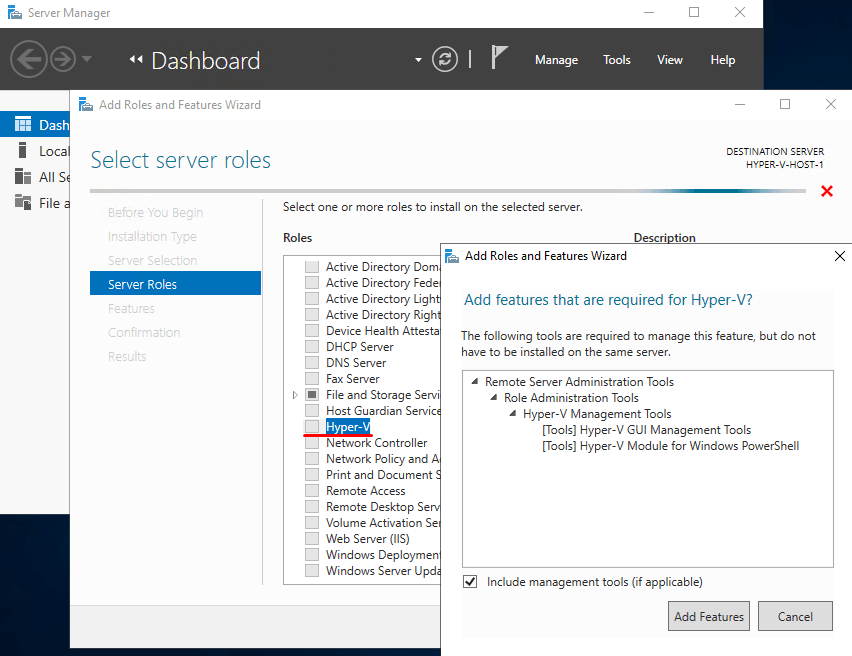Click the back navigation arrow

click(29, 59)
